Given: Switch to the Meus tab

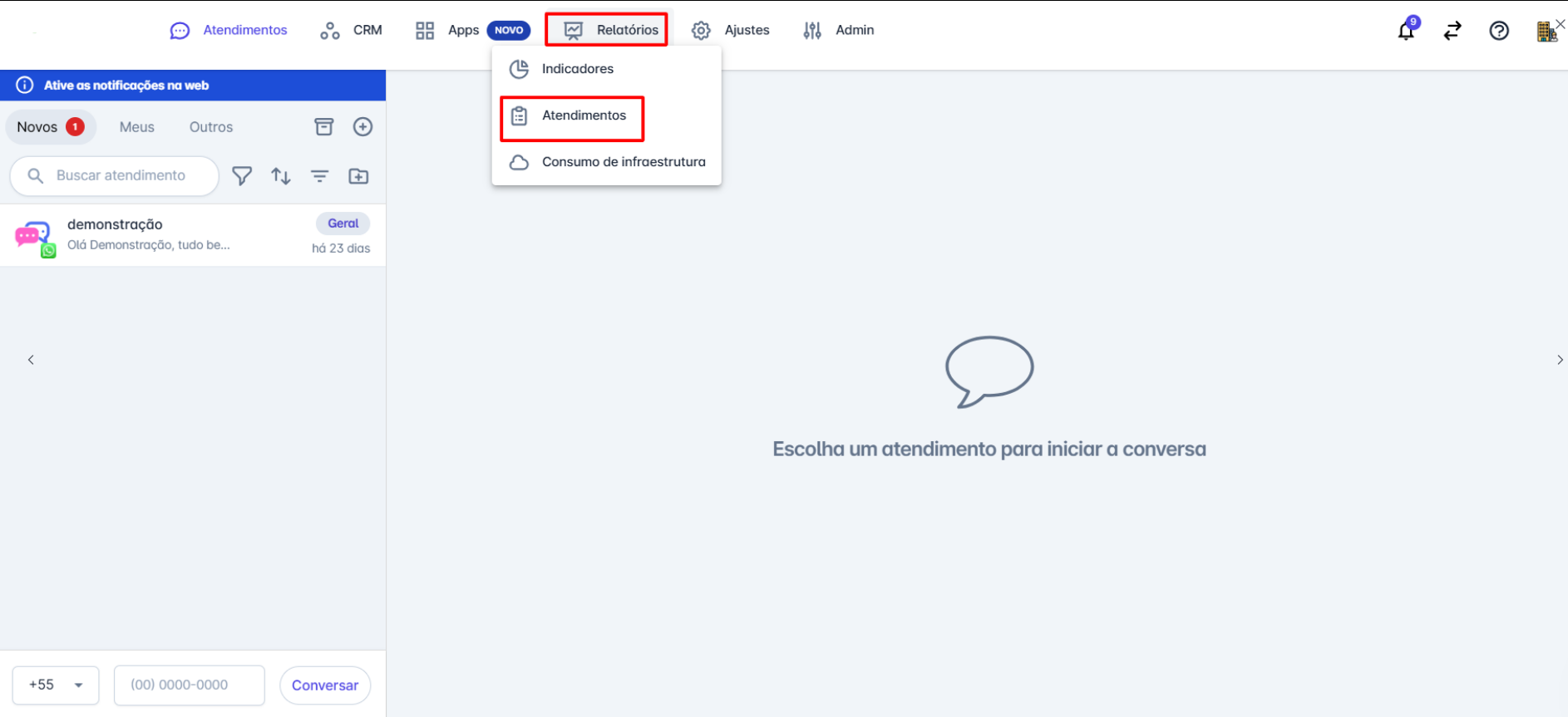Looking at the screenshot, I should pos(136,127).
